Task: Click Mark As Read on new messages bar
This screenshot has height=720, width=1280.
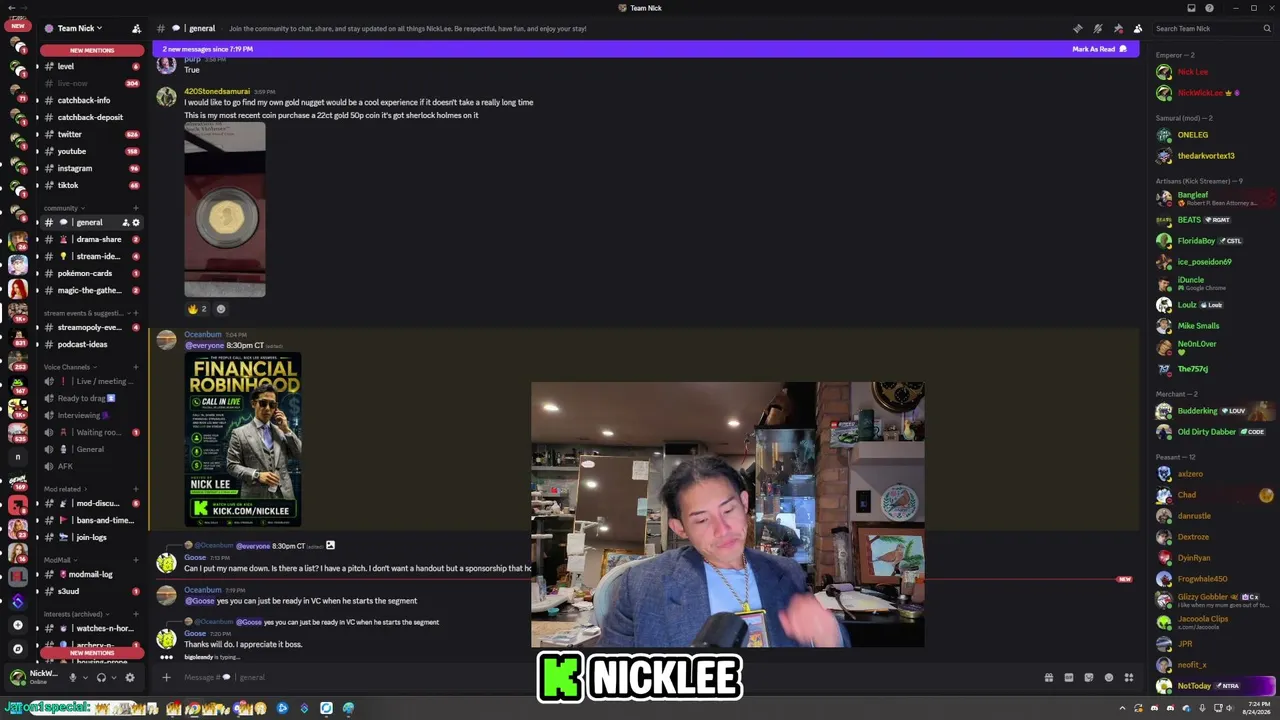Action: [x=1099, y=49]
